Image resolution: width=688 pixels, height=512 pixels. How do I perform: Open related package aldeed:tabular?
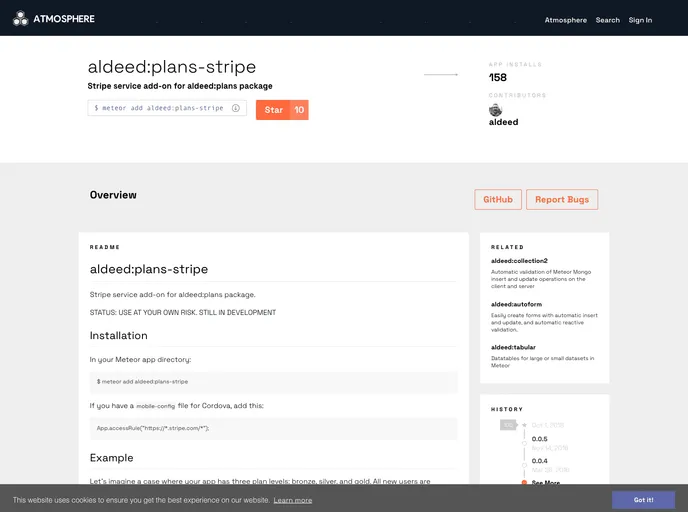(513, 347)
